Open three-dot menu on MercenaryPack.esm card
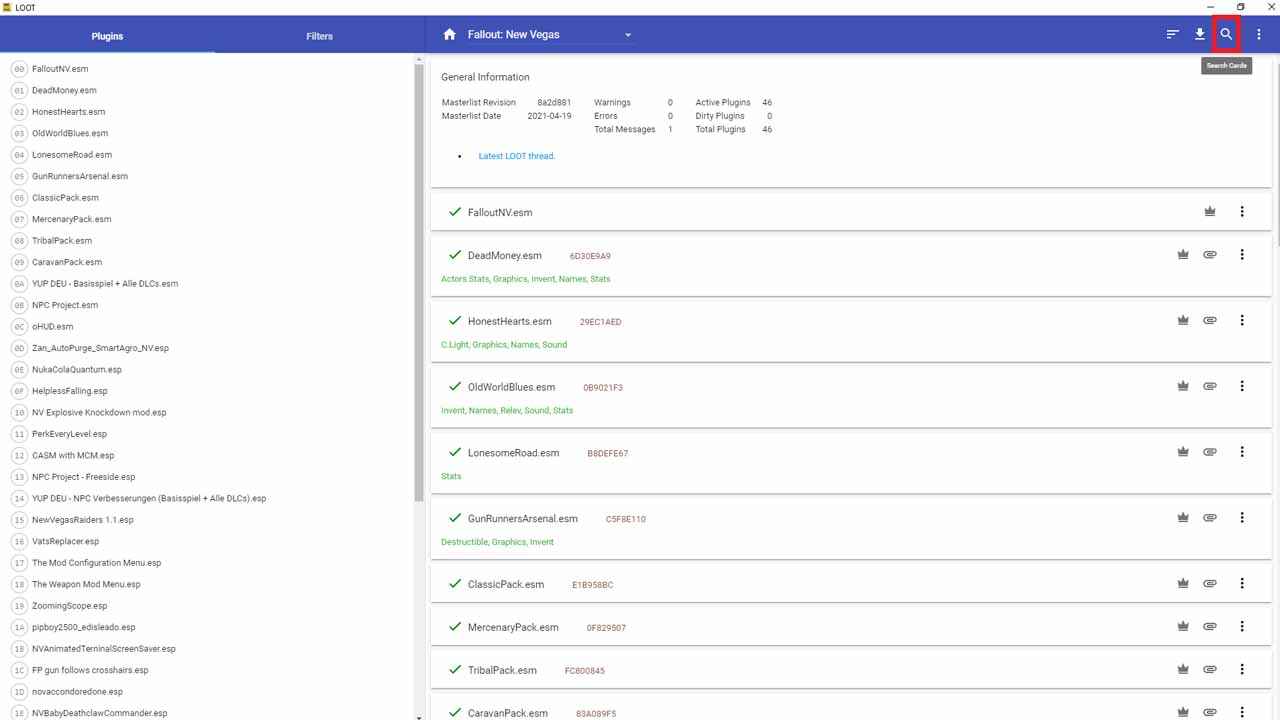Image resolution: width=1280 pixels, height=720 pixels. [1242, 627]
